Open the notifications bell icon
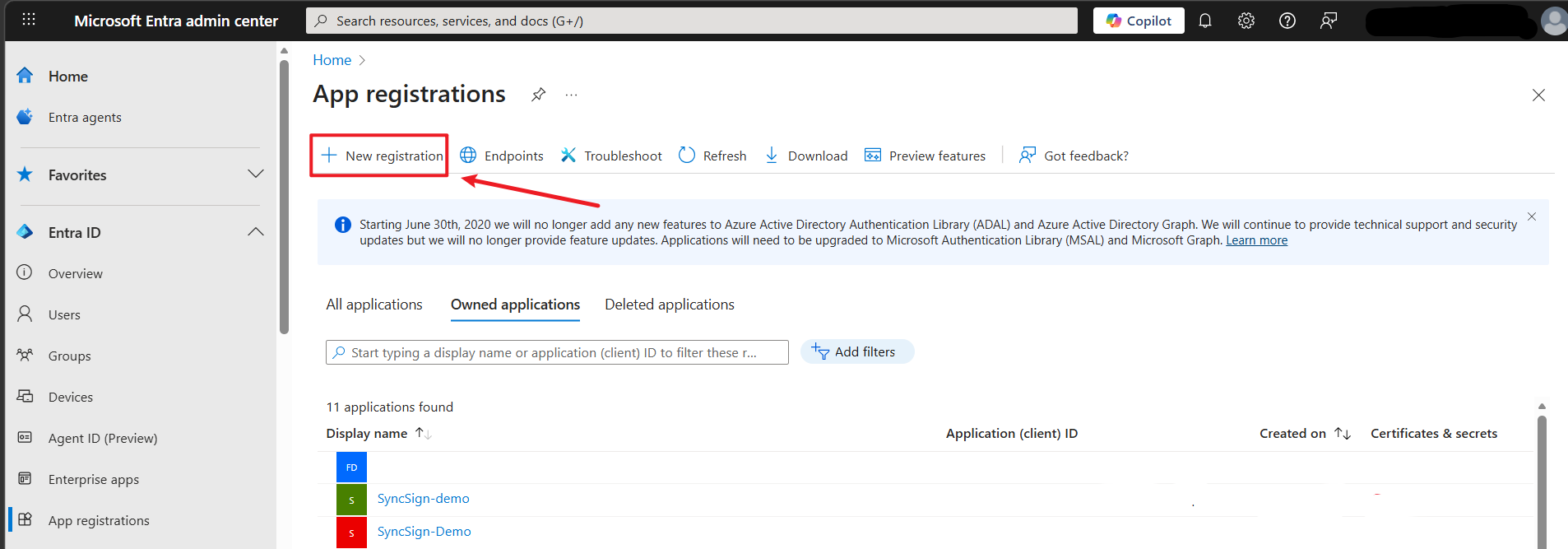1568x549 pixels. tap(1204, 21)
